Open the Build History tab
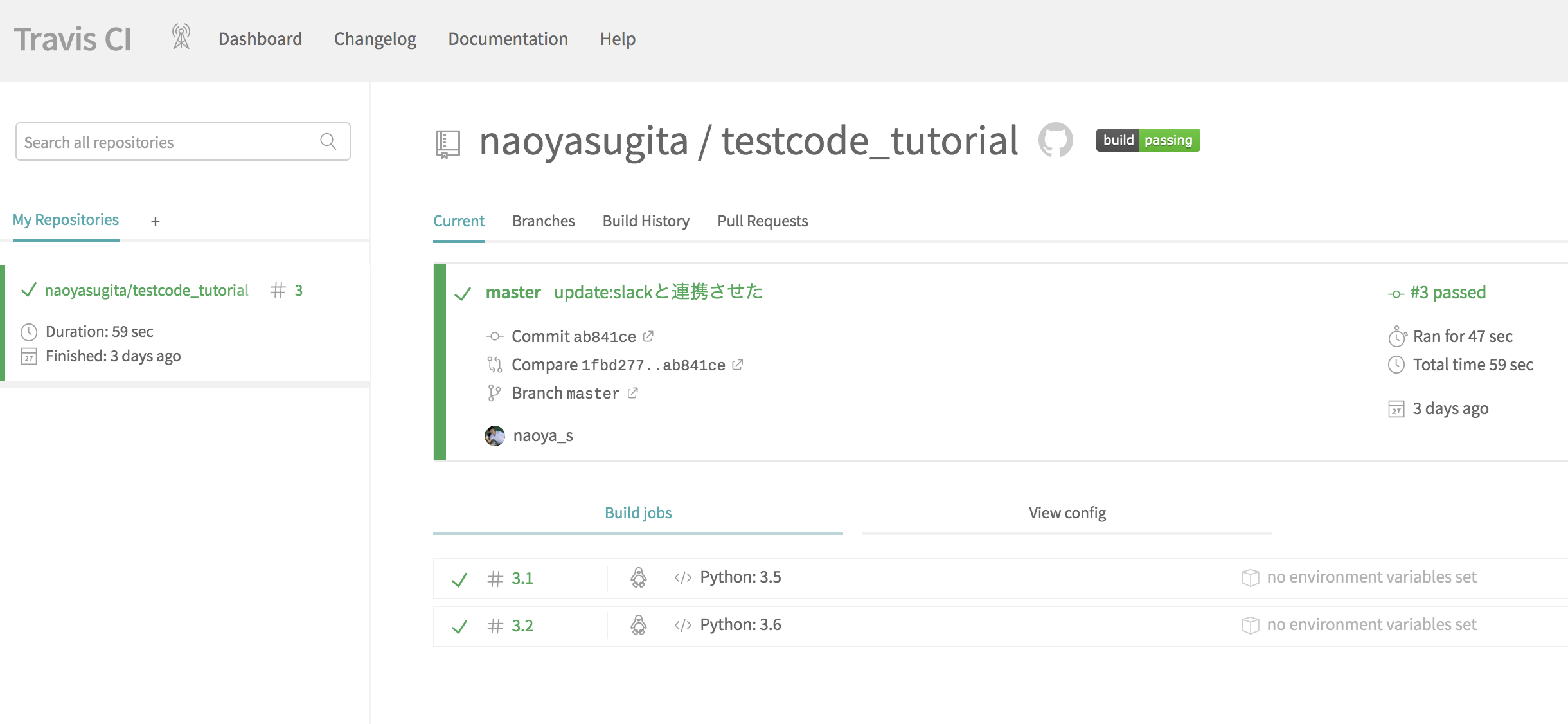Image resolution: width=1568 pixels, height=724 pixels. click(x=646, y=221)
